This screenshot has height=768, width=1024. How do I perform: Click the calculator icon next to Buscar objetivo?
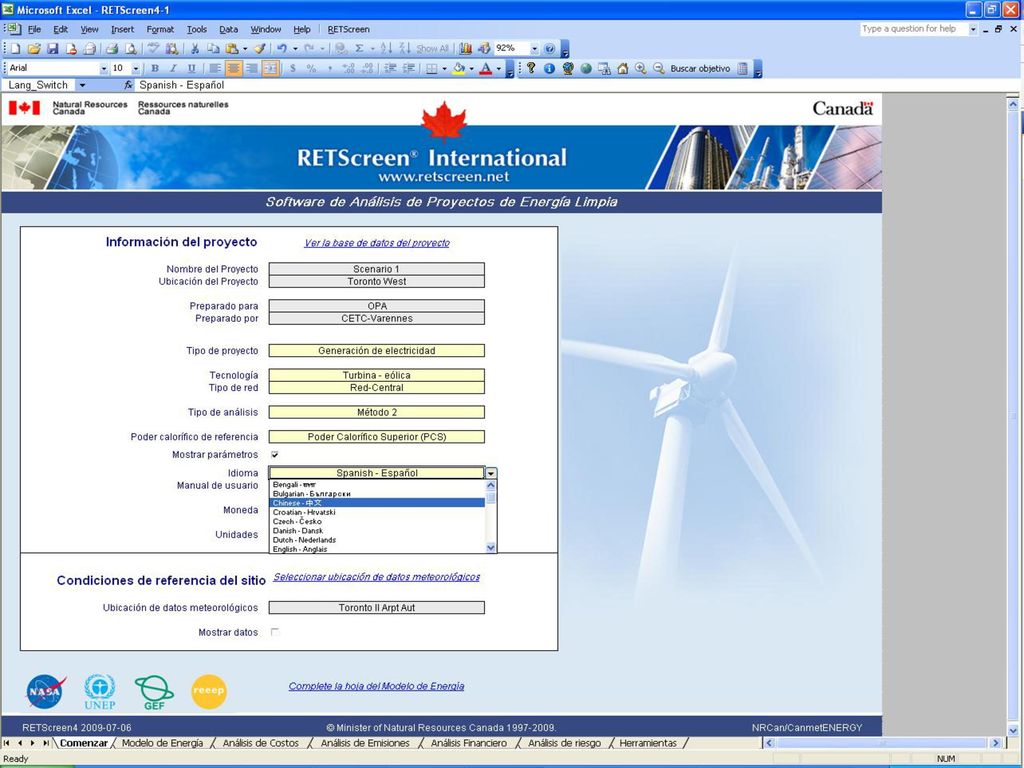click(x=743, y=68)
